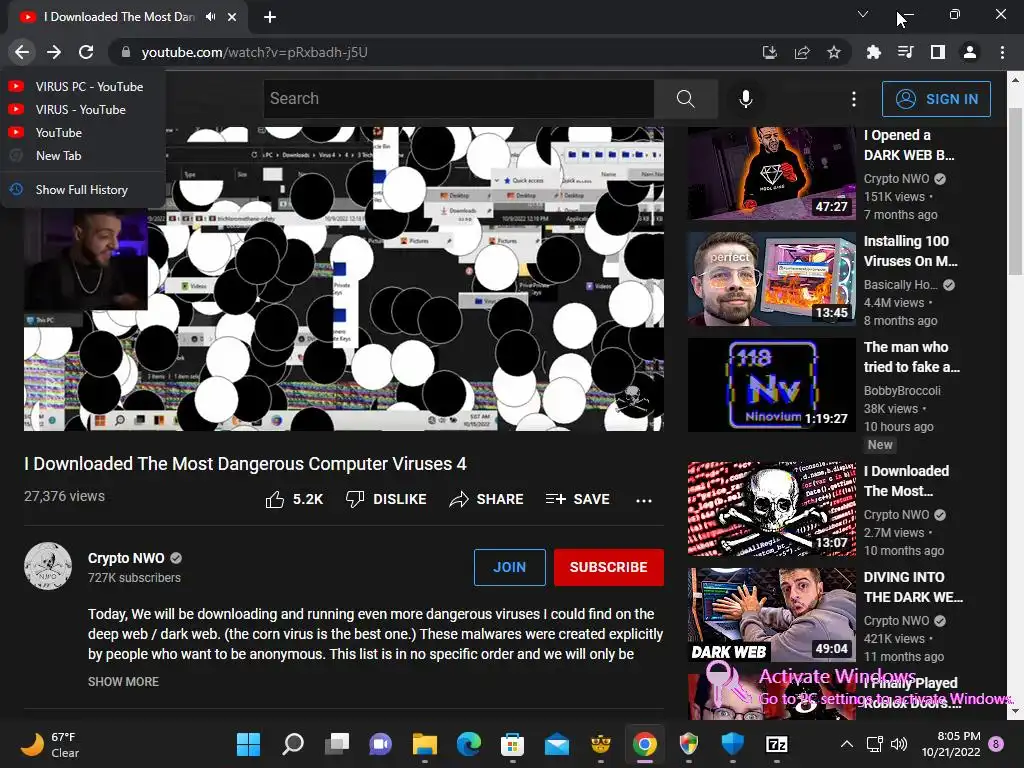Like the video with thumbs up icon
This screenshot has height=768, width=1024.
(275, 500)
